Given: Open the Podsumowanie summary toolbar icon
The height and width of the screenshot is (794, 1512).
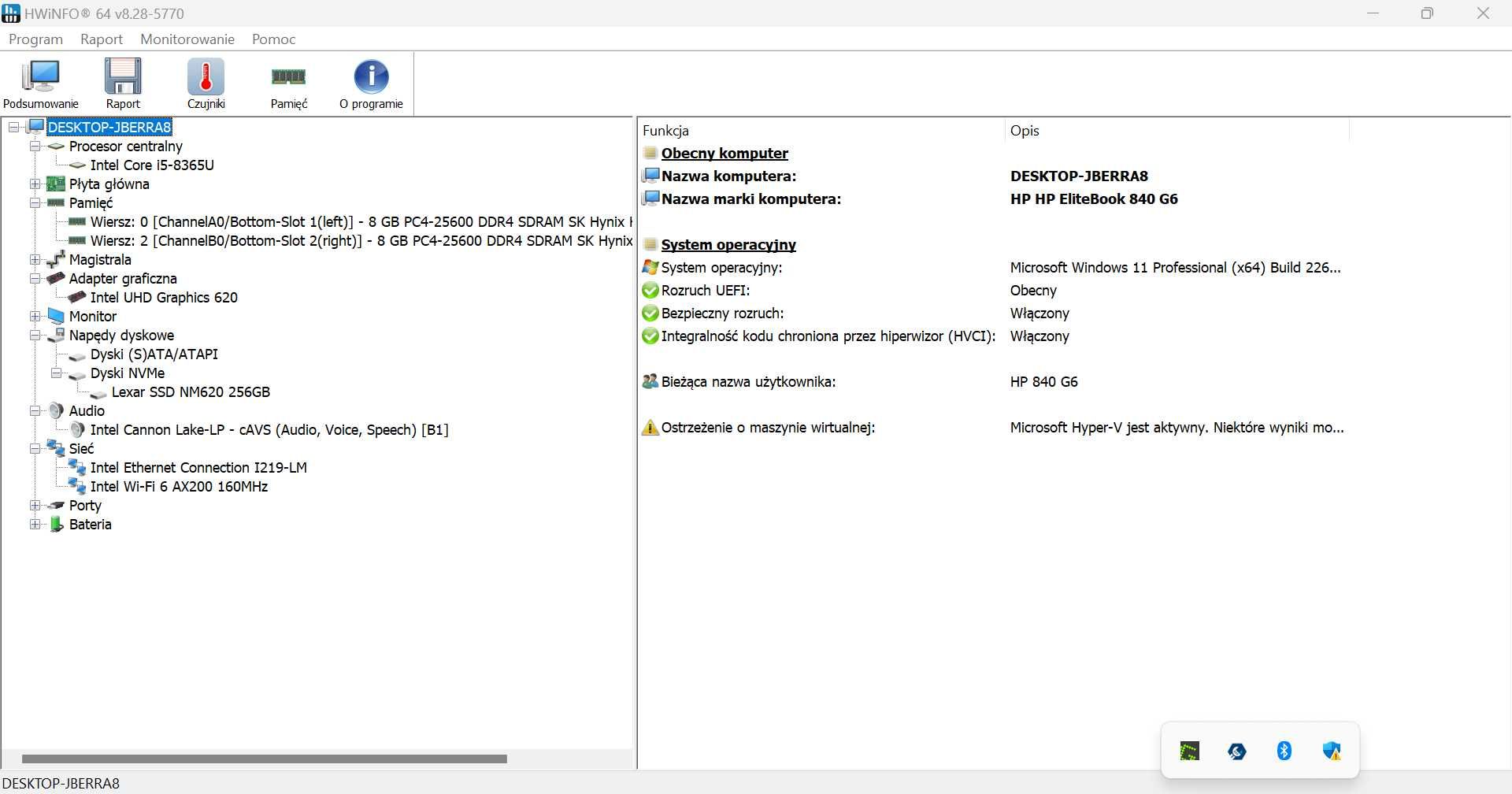Looking at the screenshot, I should click(x=41, y=76).
